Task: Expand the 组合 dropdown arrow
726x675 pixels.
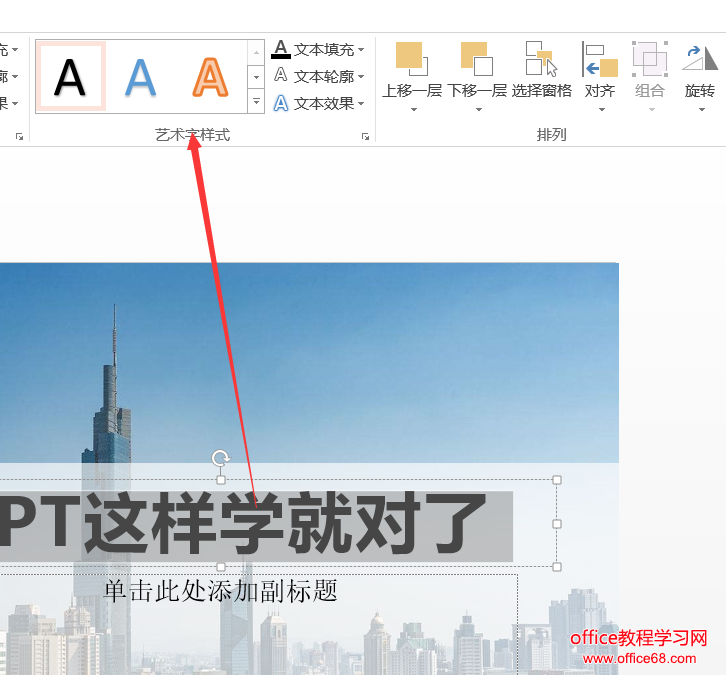Action: click(652, 110)
